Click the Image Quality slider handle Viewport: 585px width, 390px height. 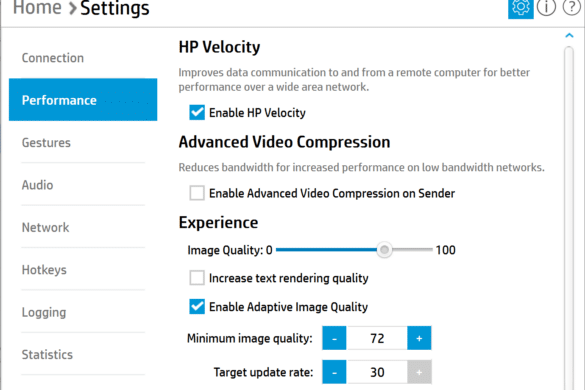point(384,249)
